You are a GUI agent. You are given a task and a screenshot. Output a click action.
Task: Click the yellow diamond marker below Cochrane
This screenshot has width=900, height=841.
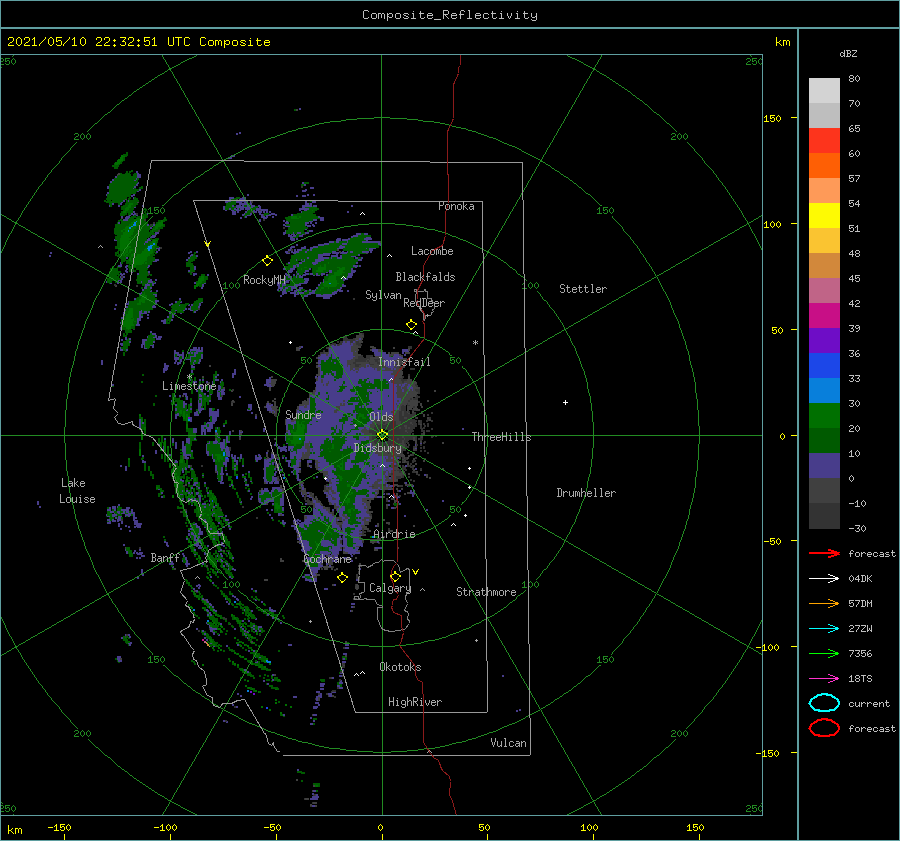[343, 578]
